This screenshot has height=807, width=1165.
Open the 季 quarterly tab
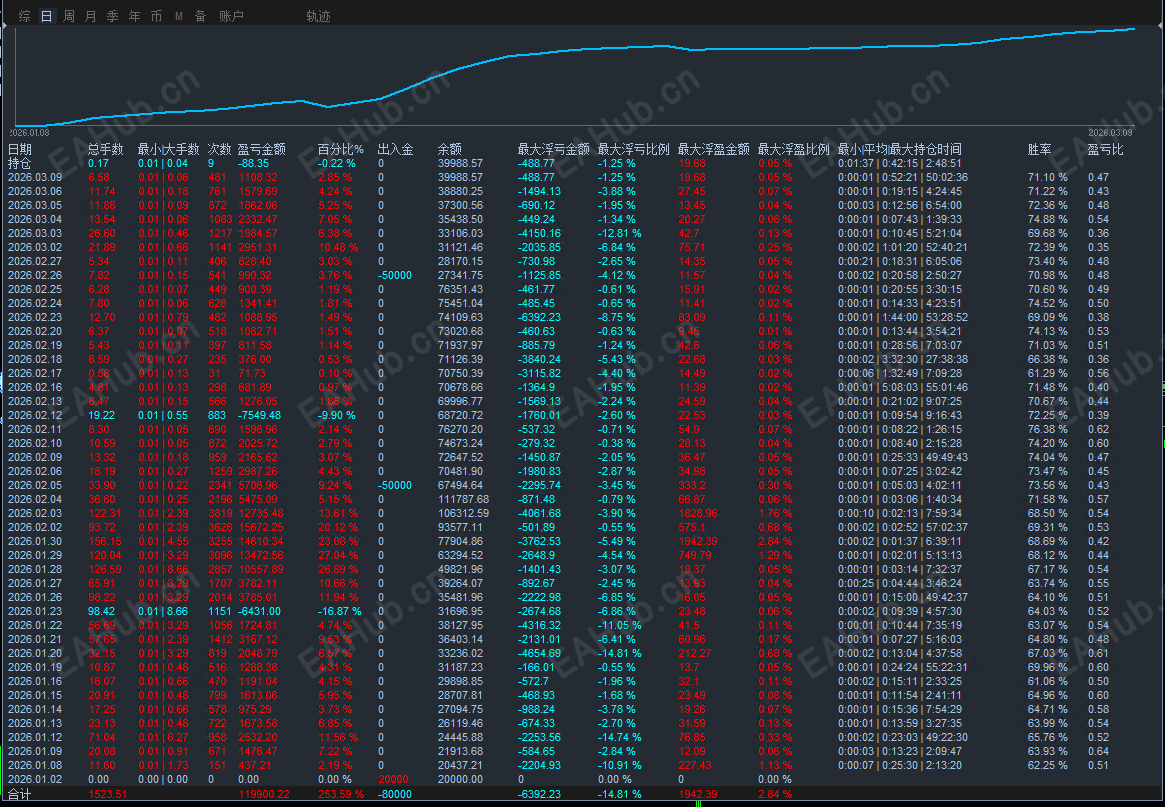click(x=113, y=16)
